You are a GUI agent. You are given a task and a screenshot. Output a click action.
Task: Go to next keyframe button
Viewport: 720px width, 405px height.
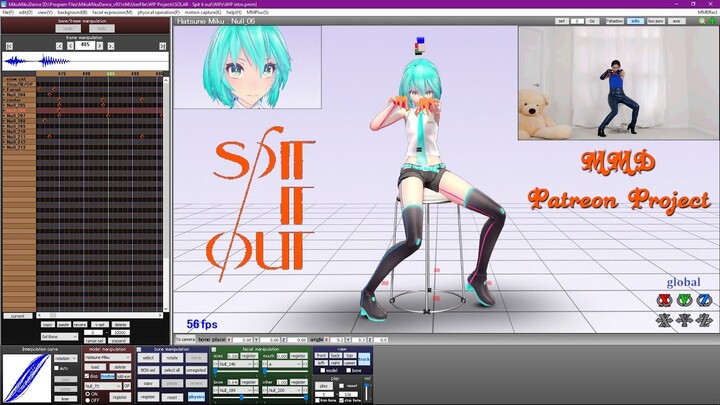[x=111, y=46]
